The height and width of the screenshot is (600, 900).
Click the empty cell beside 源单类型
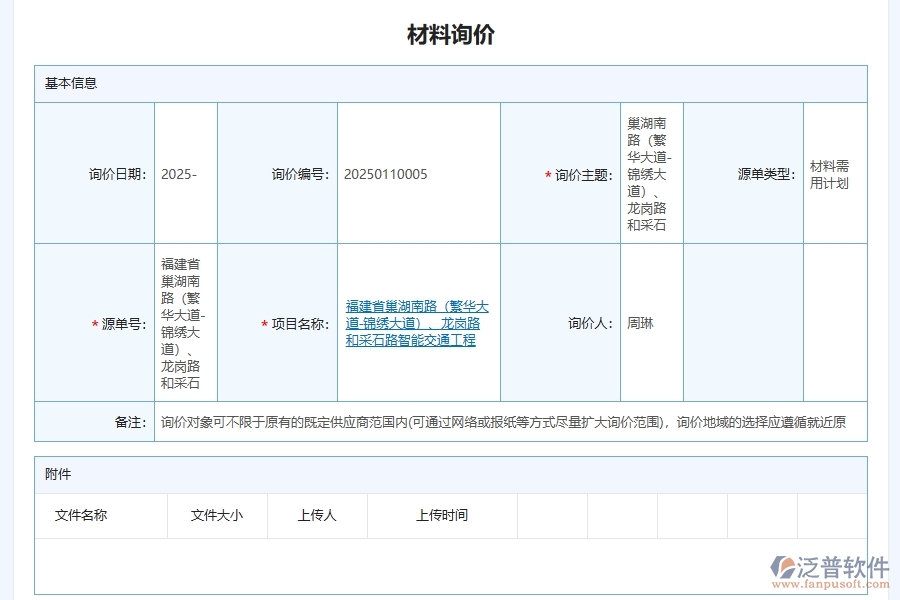click(743, 322)
